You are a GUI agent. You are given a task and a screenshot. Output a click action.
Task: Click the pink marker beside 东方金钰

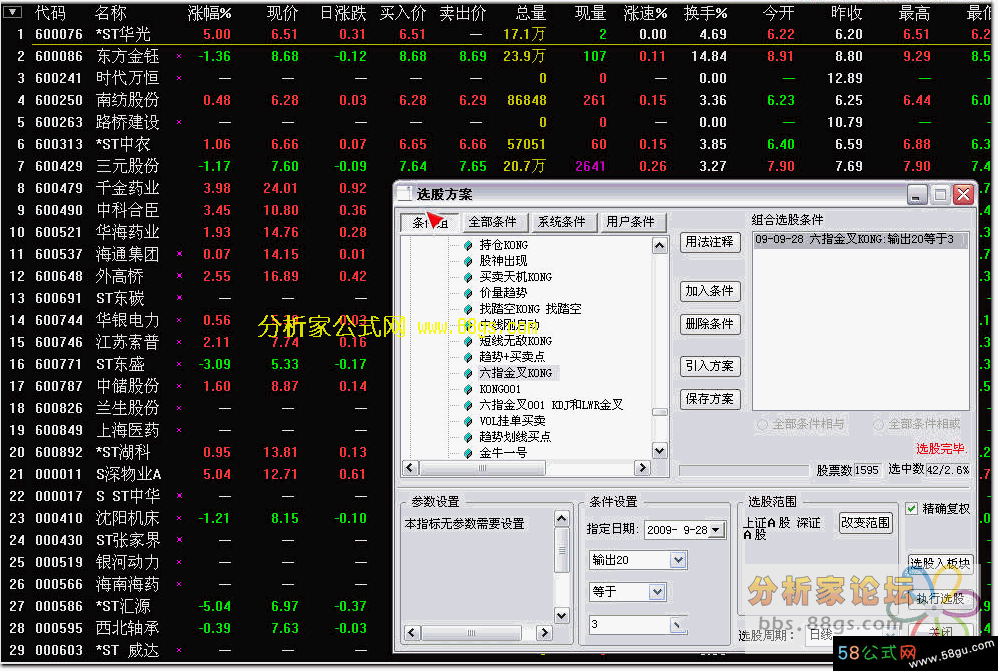[179, 57]
